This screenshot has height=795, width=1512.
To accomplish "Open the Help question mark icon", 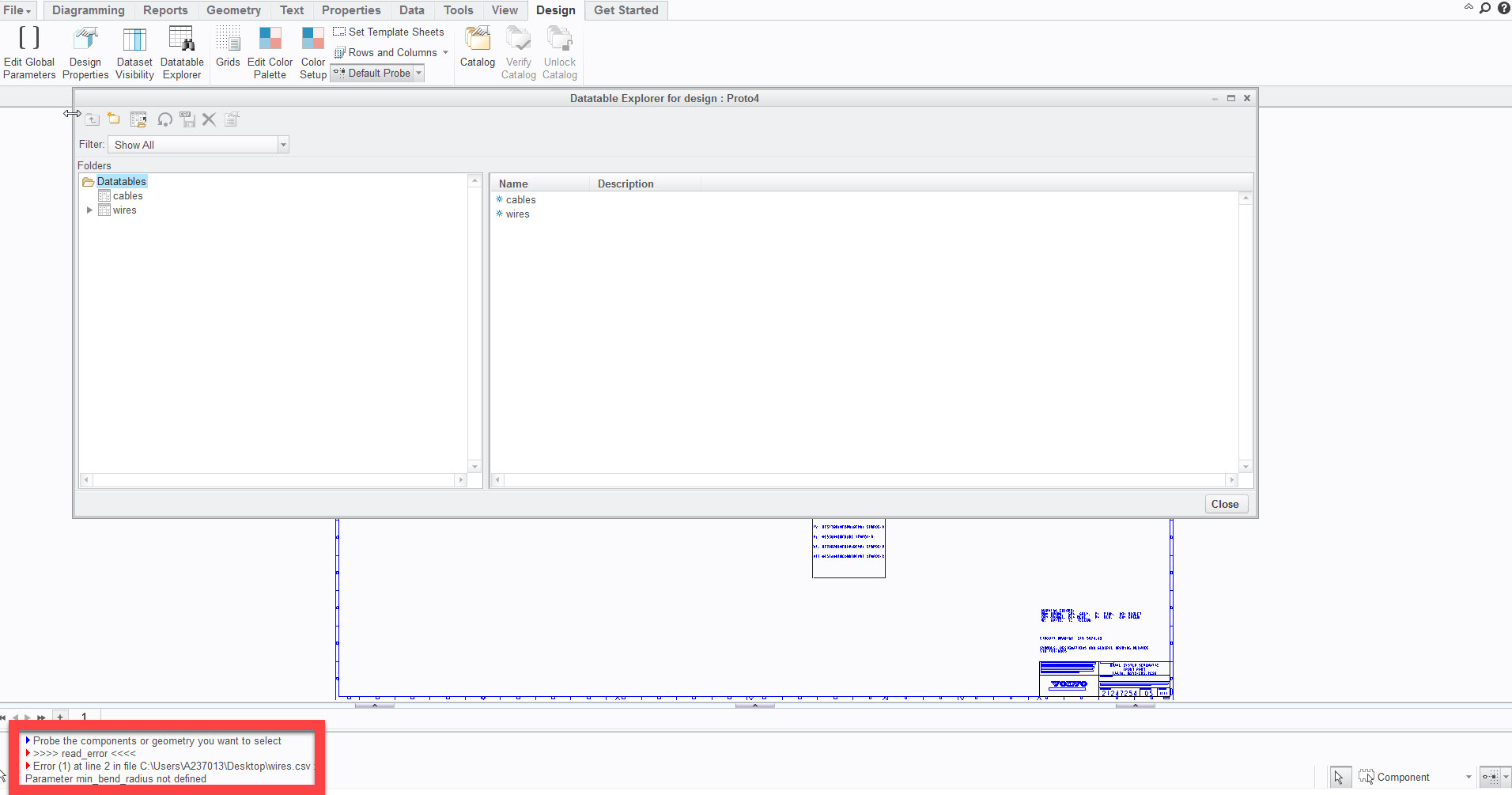I will coord(1503,8).
